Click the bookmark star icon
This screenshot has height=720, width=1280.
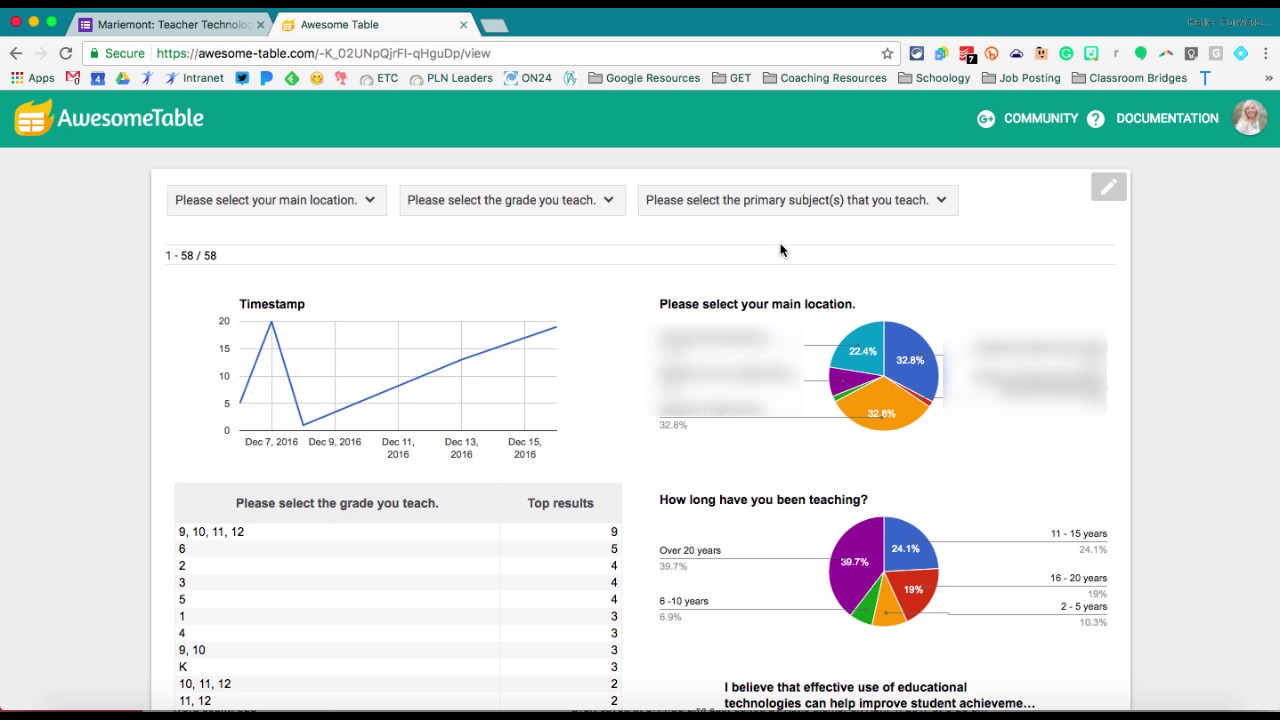click(887, 53)
